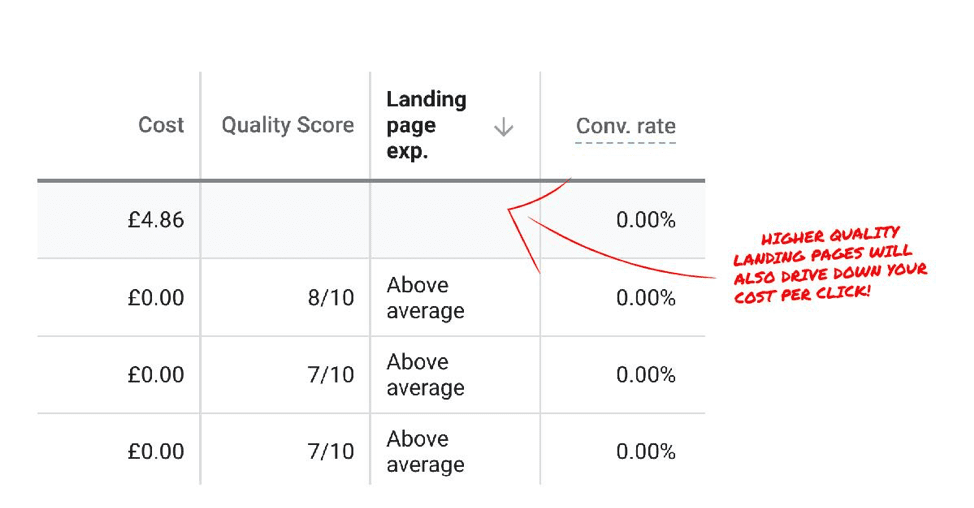
Task: Click the empty Landing page exp. cell in highlighted row
Action: coord(455,220)
